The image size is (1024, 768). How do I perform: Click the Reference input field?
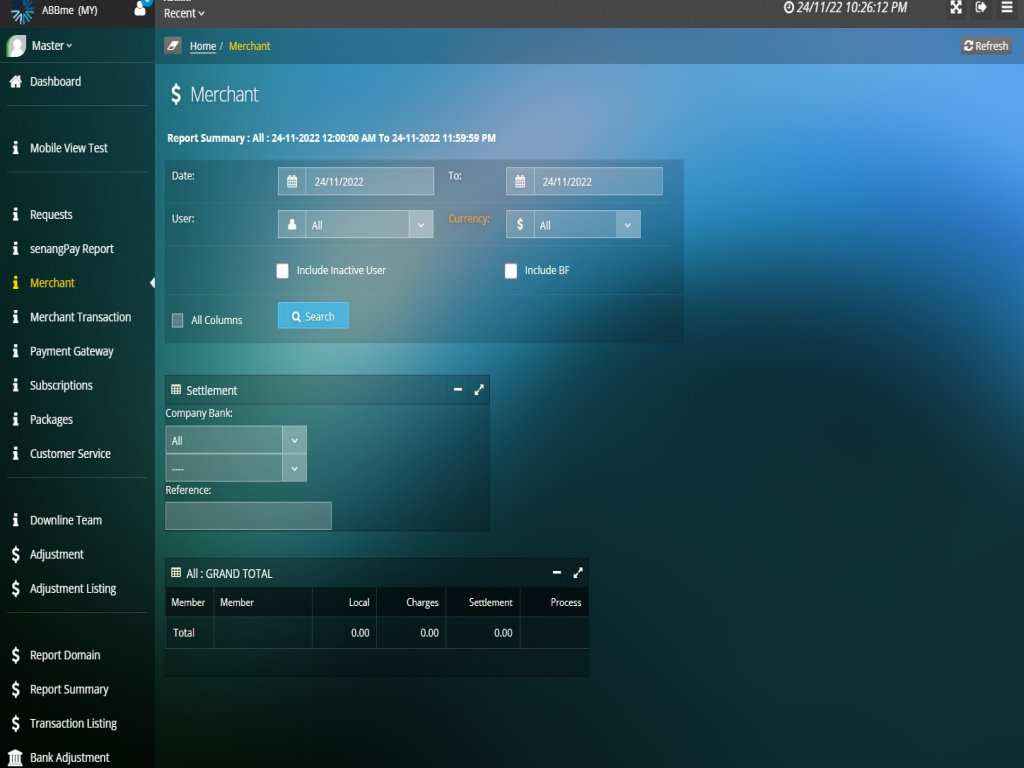pos(248,516)
